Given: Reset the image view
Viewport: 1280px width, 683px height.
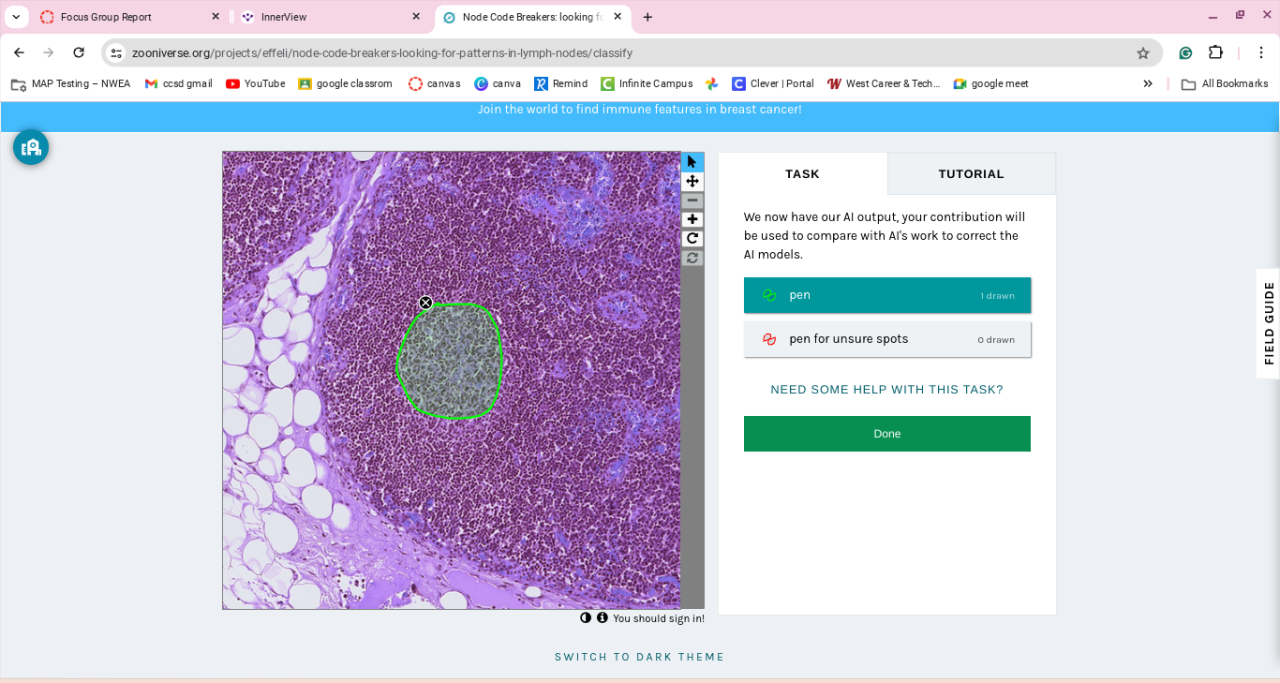Looking at the screenshot, I should tap(692, 258).
